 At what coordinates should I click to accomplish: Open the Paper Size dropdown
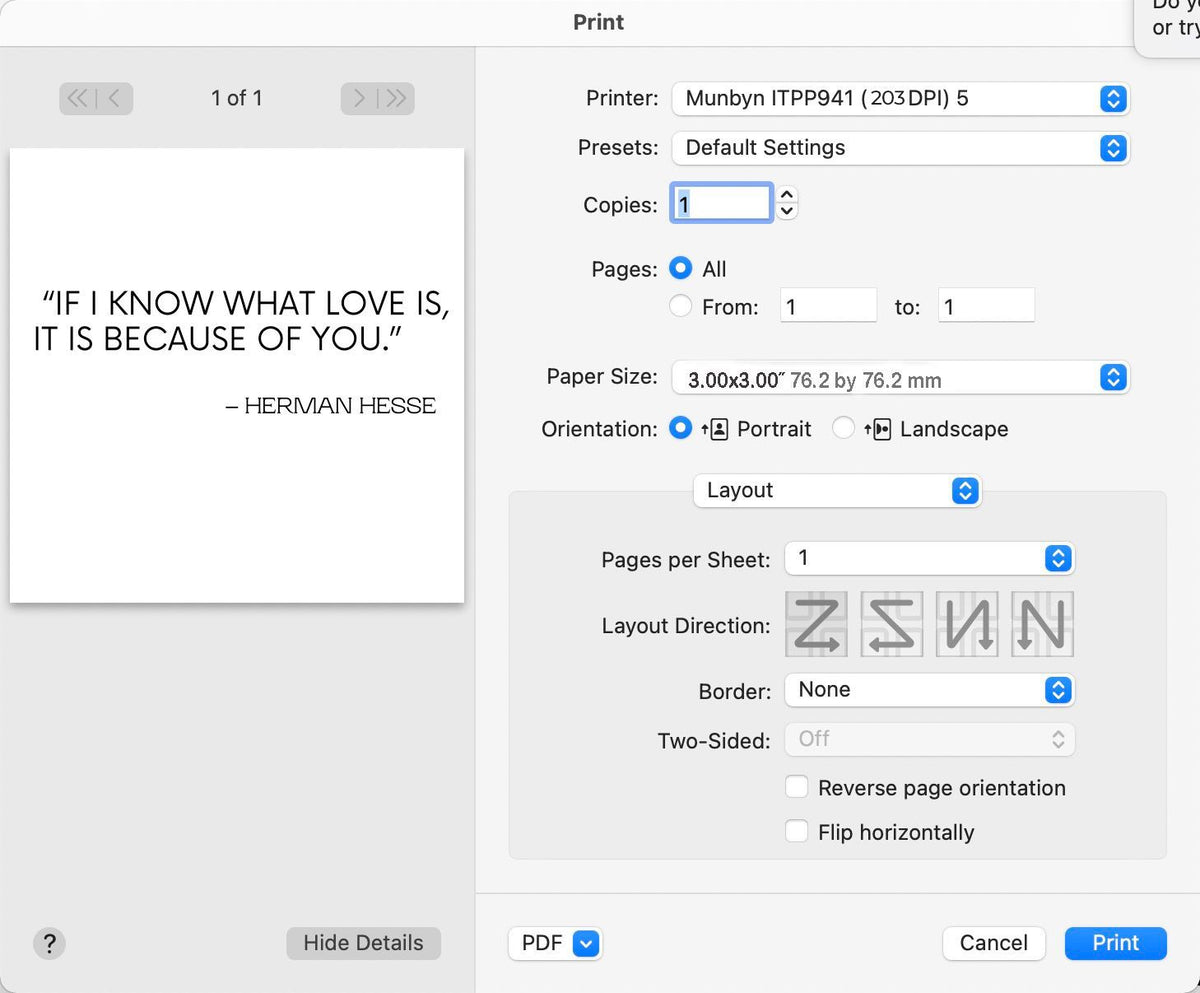click(x=900, y=378)
